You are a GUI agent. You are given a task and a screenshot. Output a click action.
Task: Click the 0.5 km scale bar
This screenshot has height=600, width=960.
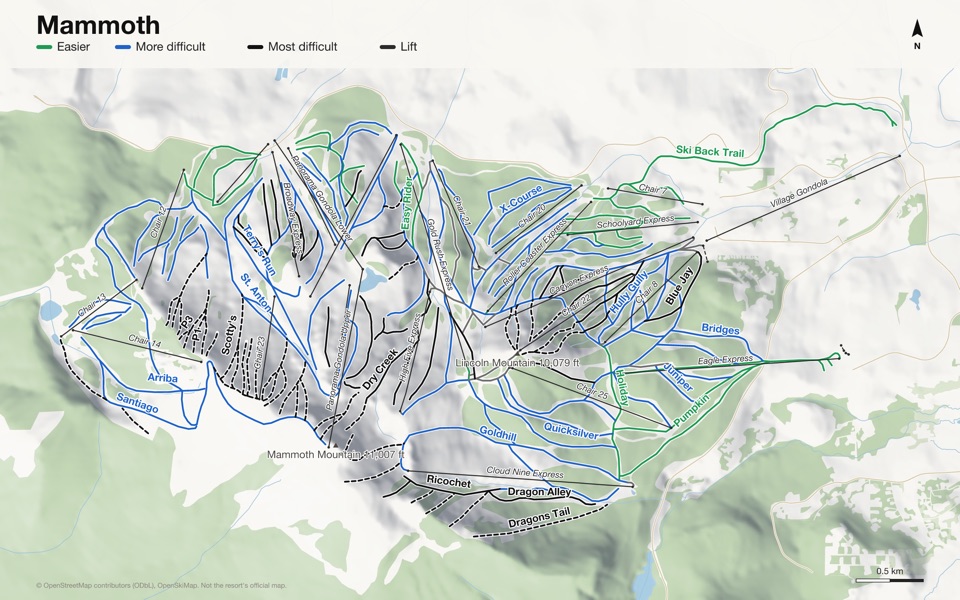coord(890,579)
